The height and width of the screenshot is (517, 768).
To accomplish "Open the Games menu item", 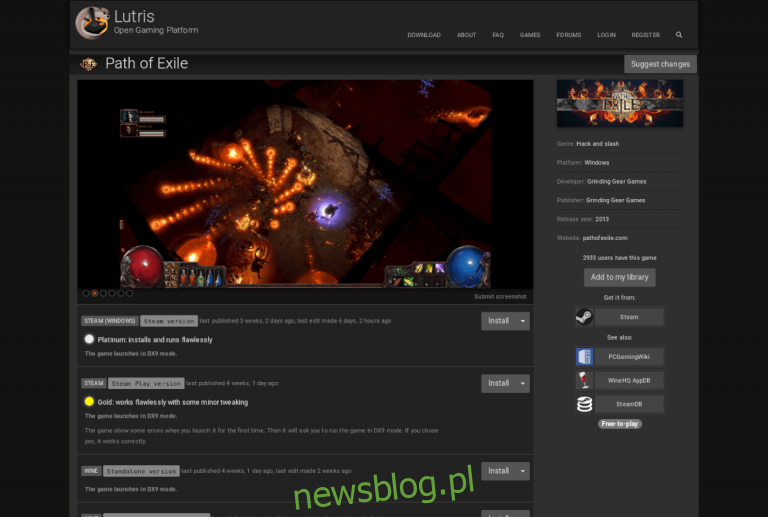I will [x=530, y=35].
